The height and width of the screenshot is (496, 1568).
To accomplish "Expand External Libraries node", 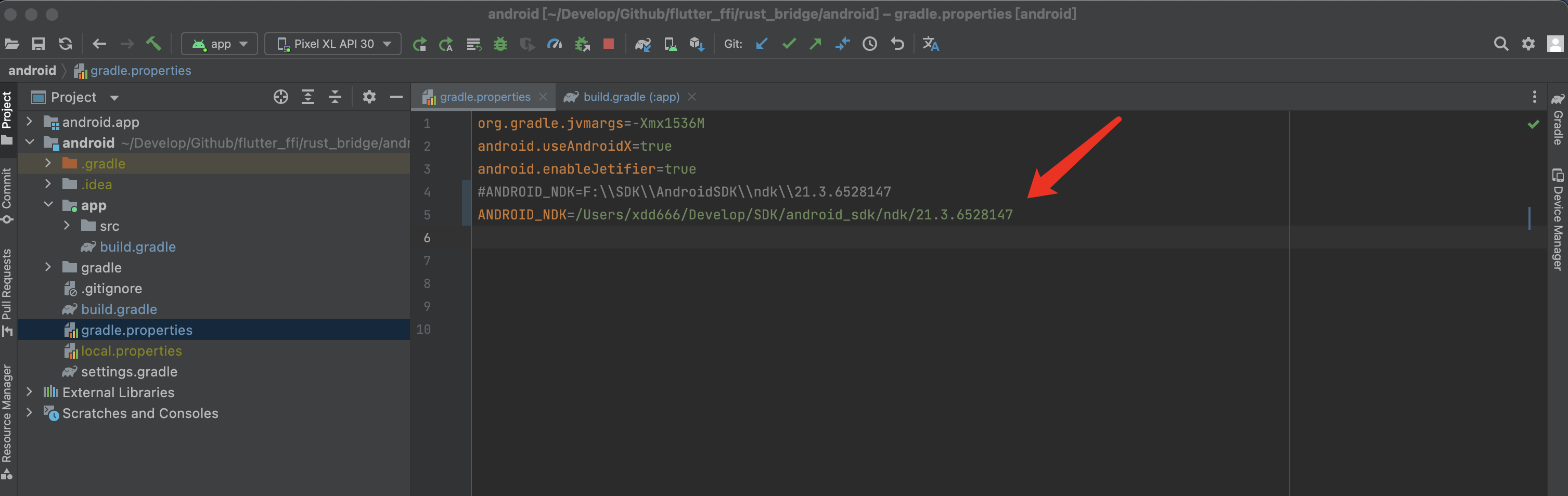I will pyautogui.click(x=29, y=392).
